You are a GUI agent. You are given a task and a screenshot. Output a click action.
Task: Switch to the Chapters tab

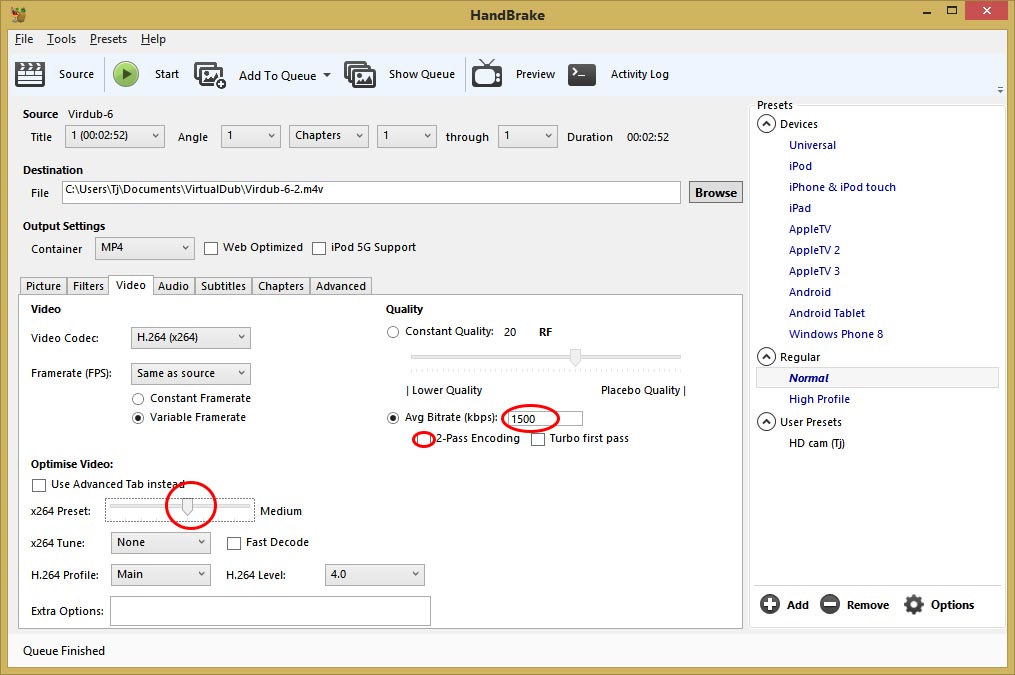pos(281,286)
